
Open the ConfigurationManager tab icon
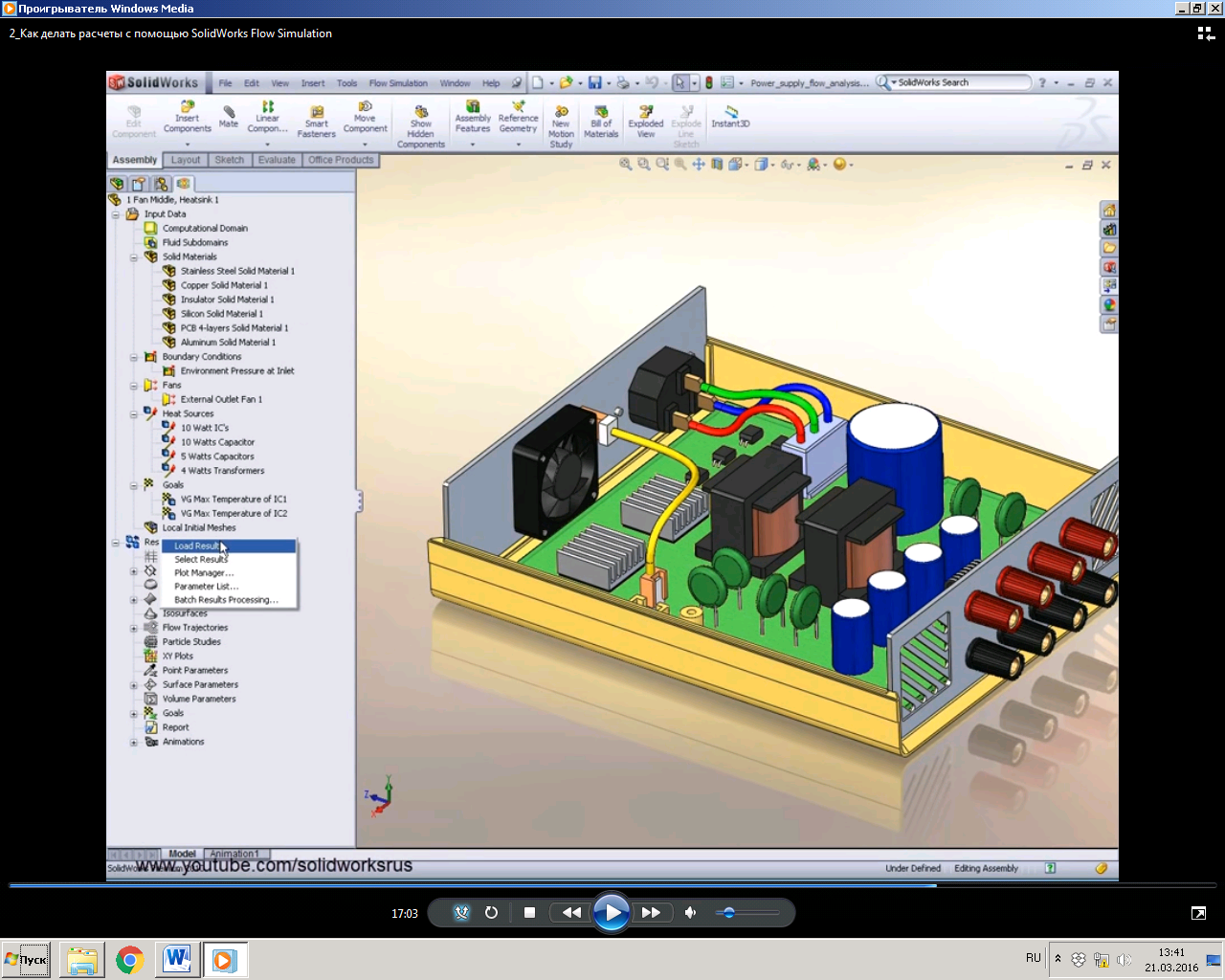[x=161, y=183]
